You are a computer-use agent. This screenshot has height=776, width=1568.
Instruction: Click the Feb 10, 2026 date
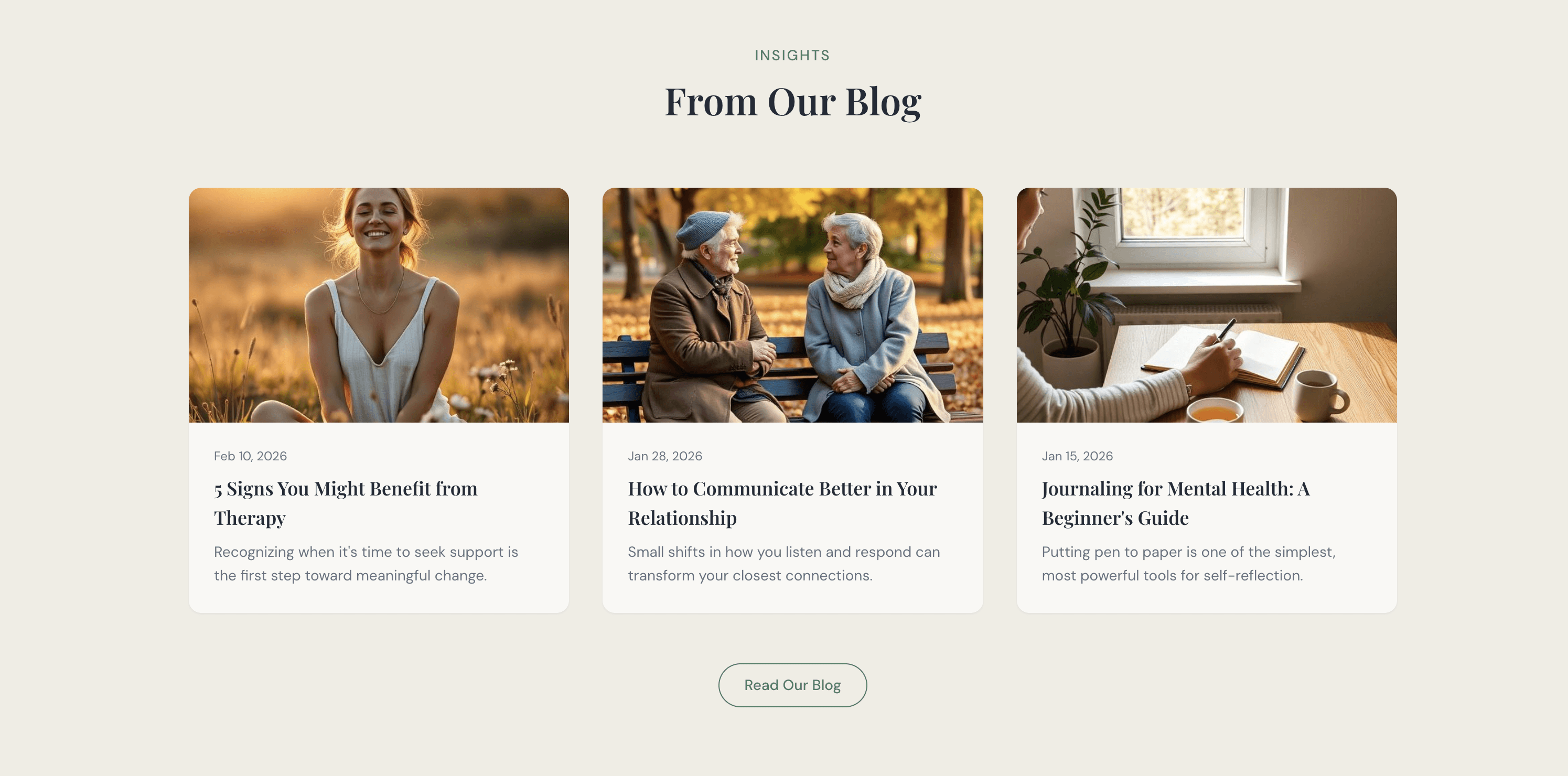(250, 456)
